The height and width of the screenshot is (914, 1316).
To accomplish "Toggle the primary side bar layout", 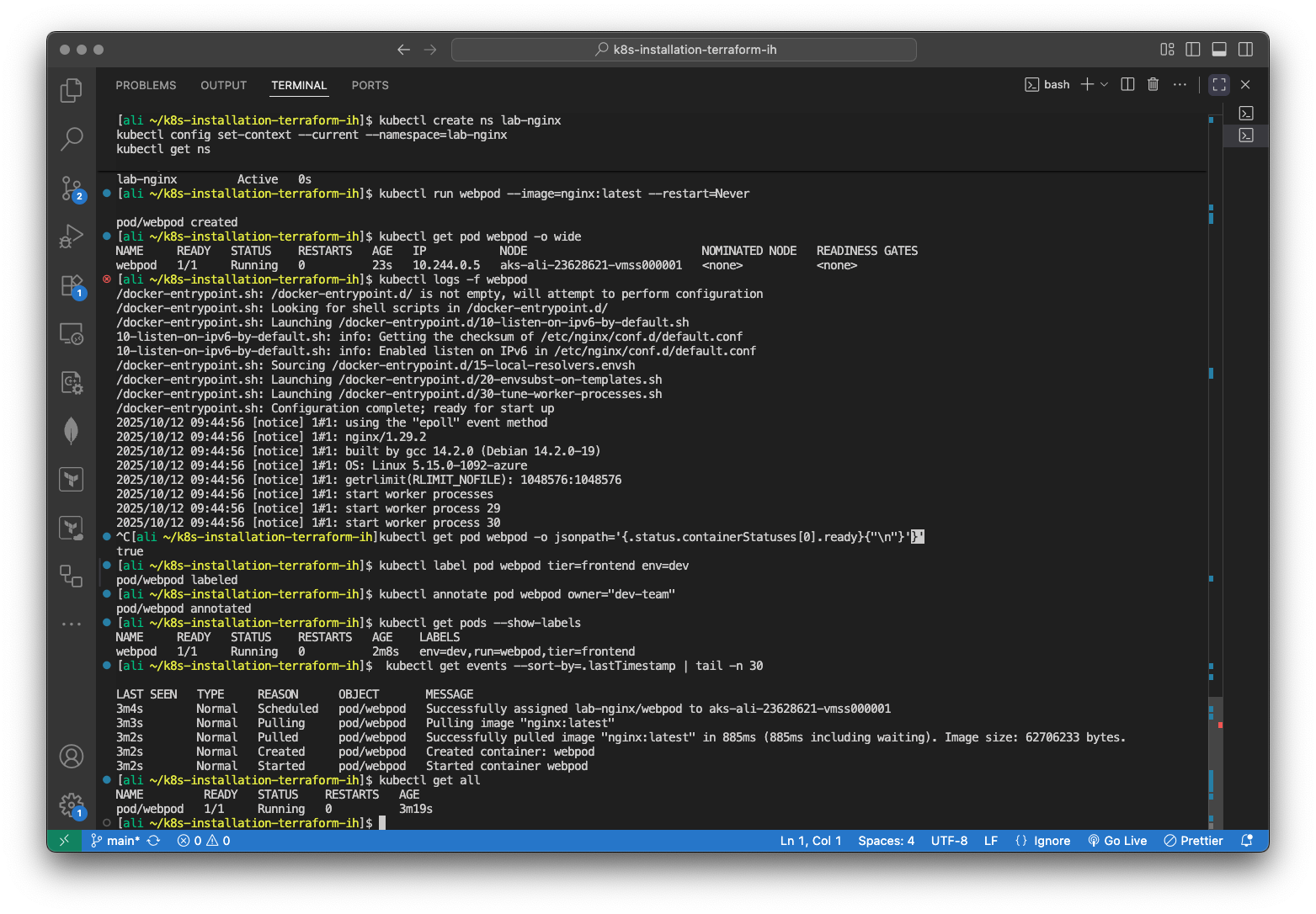I will pos(1192,50).
